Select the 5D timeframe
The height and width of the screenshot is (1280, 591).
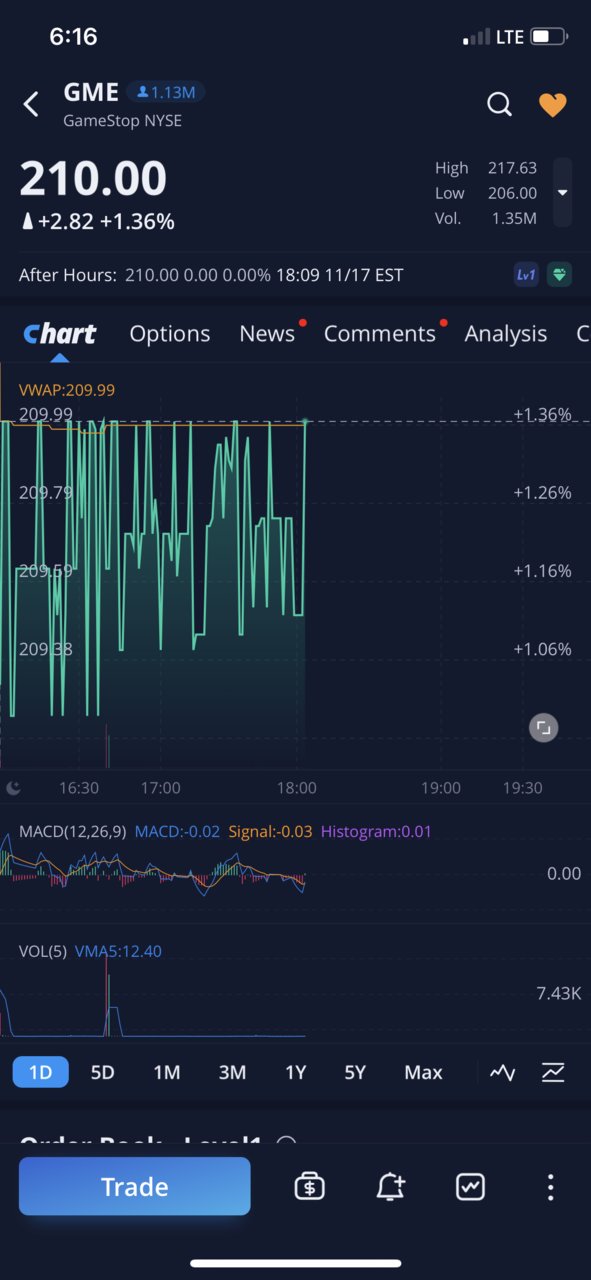coord(103,1072)
